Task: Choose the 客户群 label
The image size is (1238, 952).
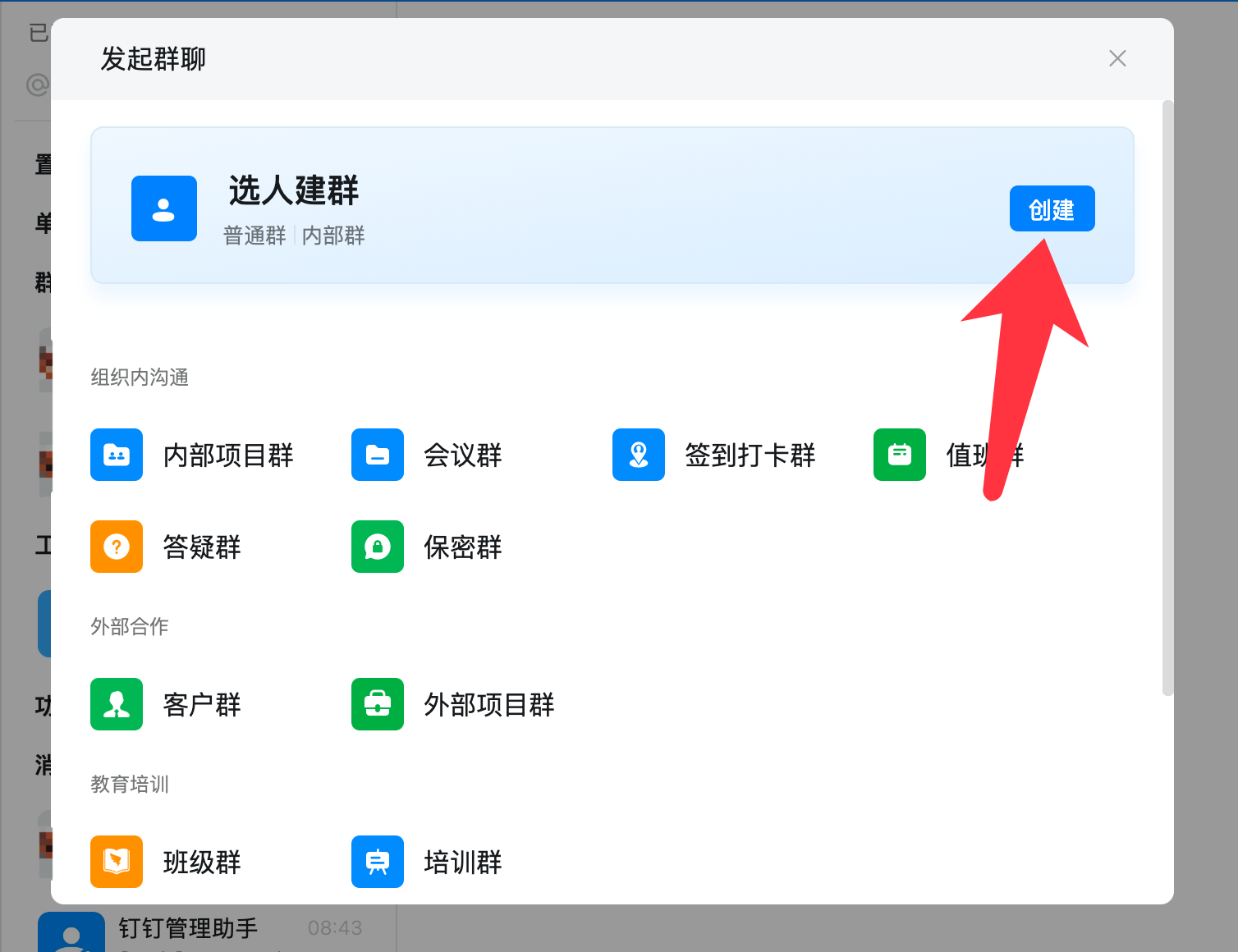Action: pyautogui.click(x=202, y=705)
